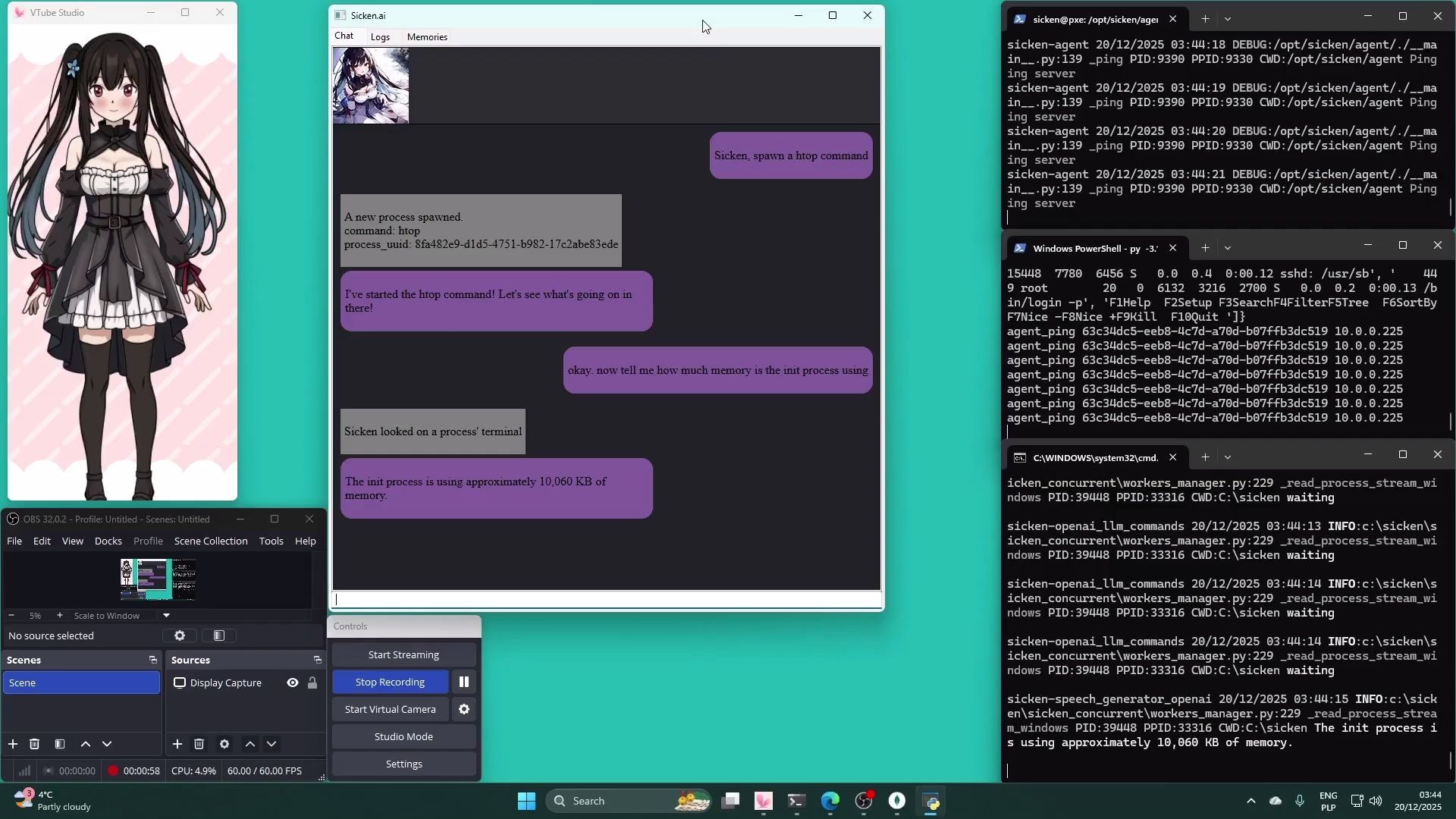The image size is (1456, 819).
Task: Remove selected scene with Scenes trash icon
Action: (x=34, y=744)
